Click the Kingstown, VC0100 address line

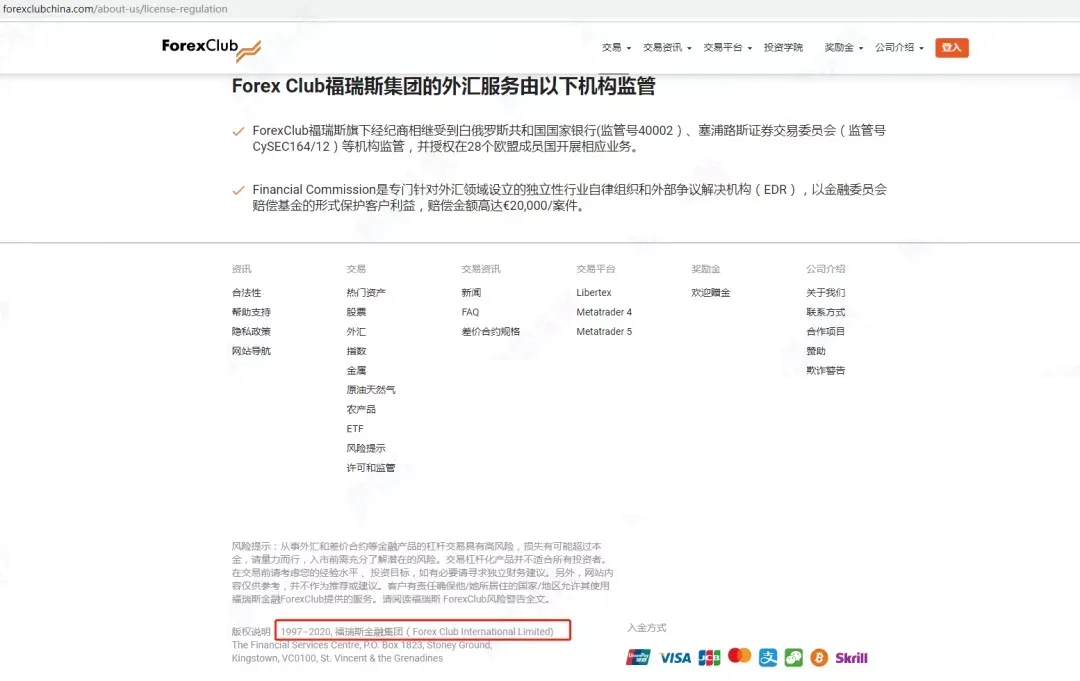coord(338,658)
